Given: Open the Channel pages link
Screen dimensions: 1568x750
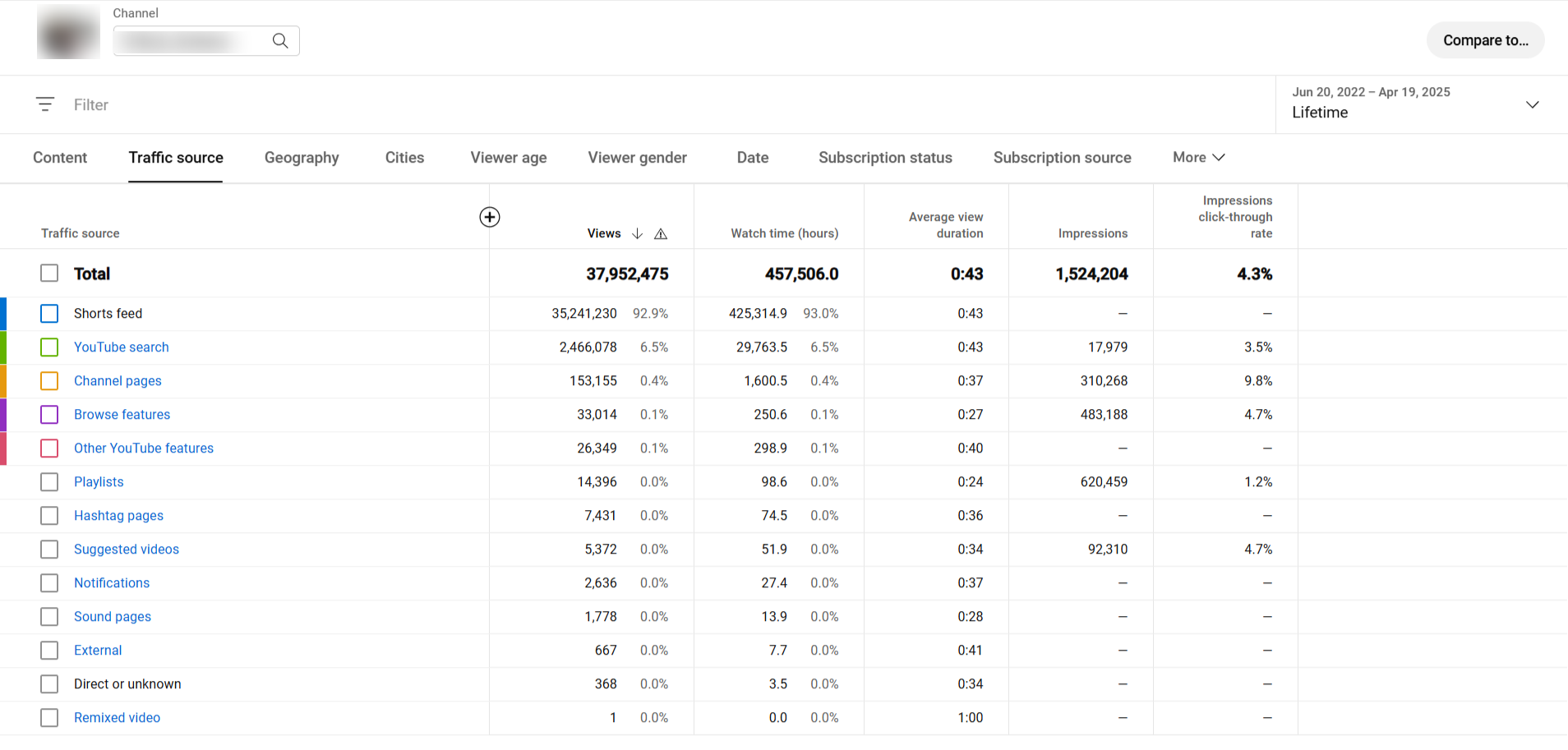Looking at the screenshot, I should click(118, 380).
